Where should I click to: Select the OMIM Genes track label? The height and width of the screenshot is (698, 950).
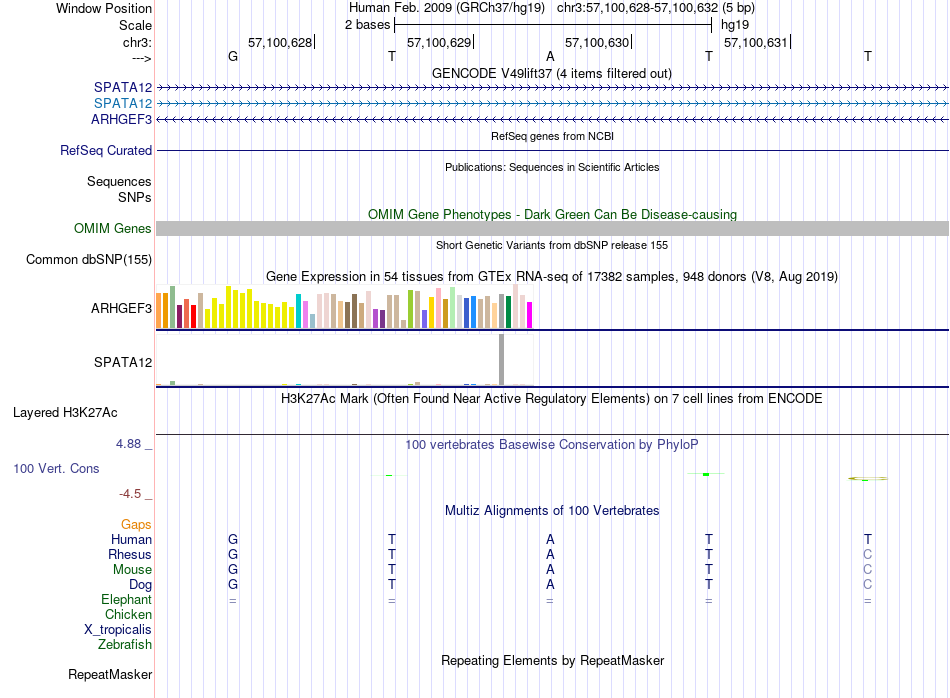pos(113,228)
